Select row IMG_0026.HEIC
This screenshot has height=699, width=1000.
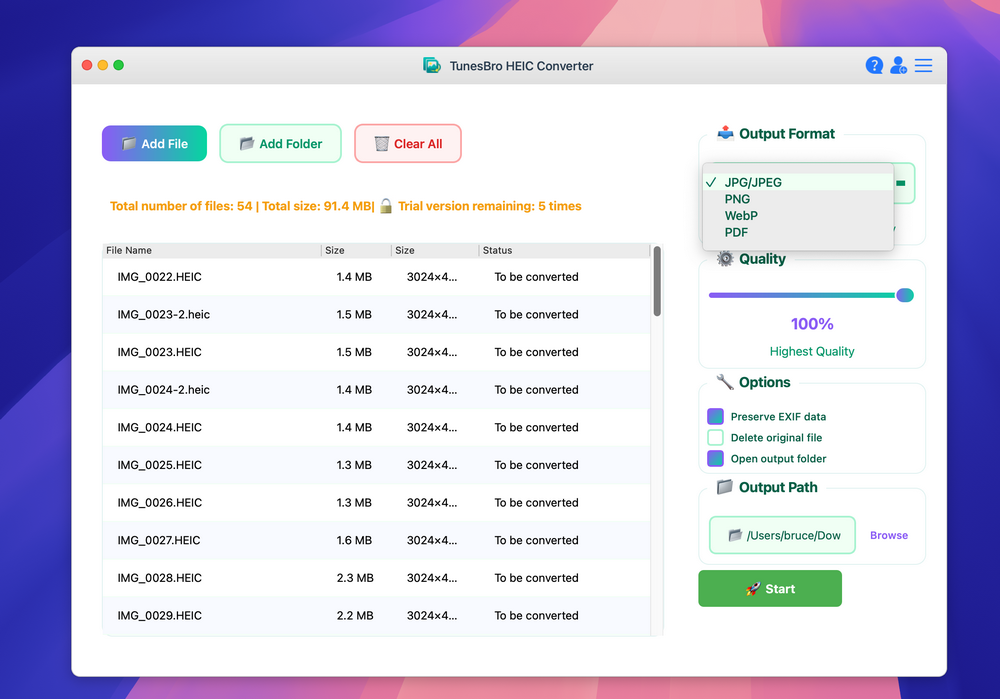[x=376, y=503]
